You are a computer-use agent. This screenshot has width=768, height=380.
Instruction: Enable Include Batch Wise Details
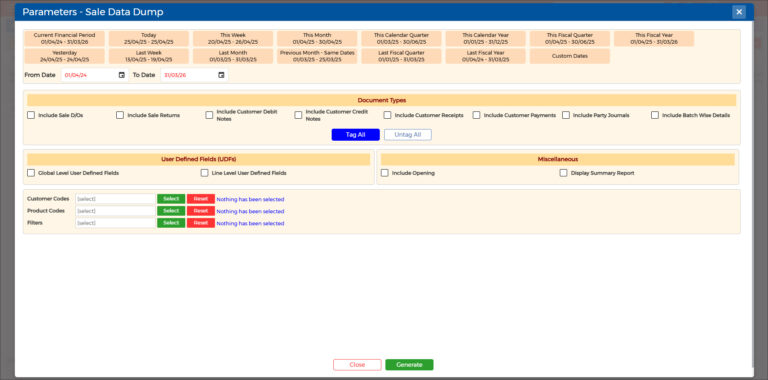tap(655, 115)
